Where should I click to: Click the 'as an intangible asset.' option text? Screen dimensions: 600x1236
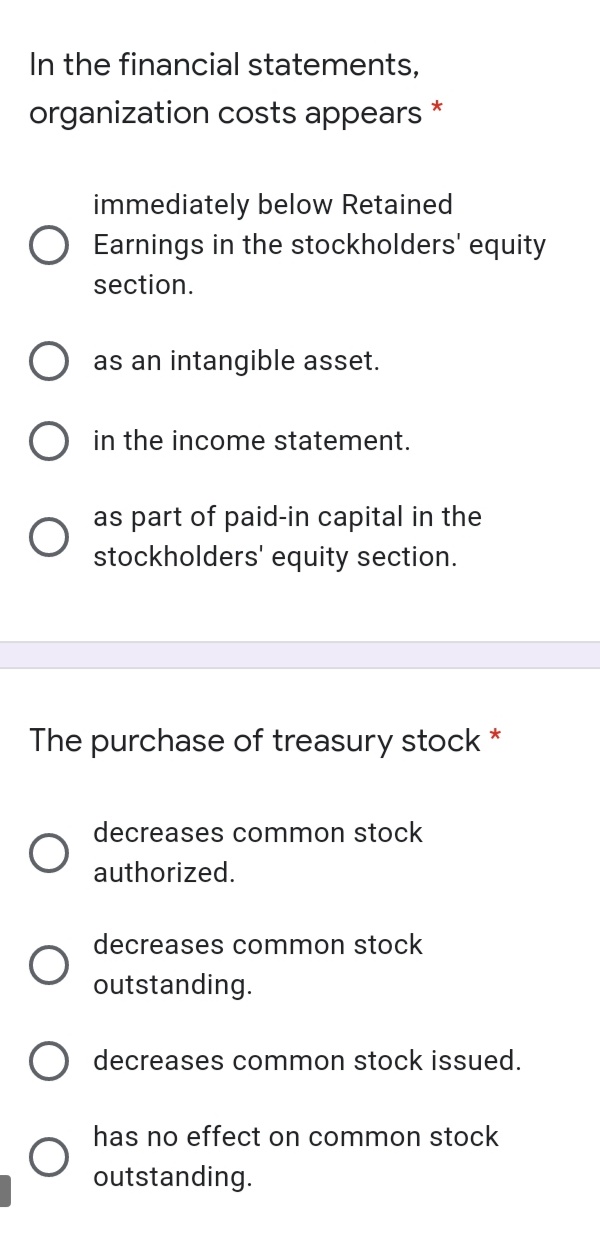236,361
